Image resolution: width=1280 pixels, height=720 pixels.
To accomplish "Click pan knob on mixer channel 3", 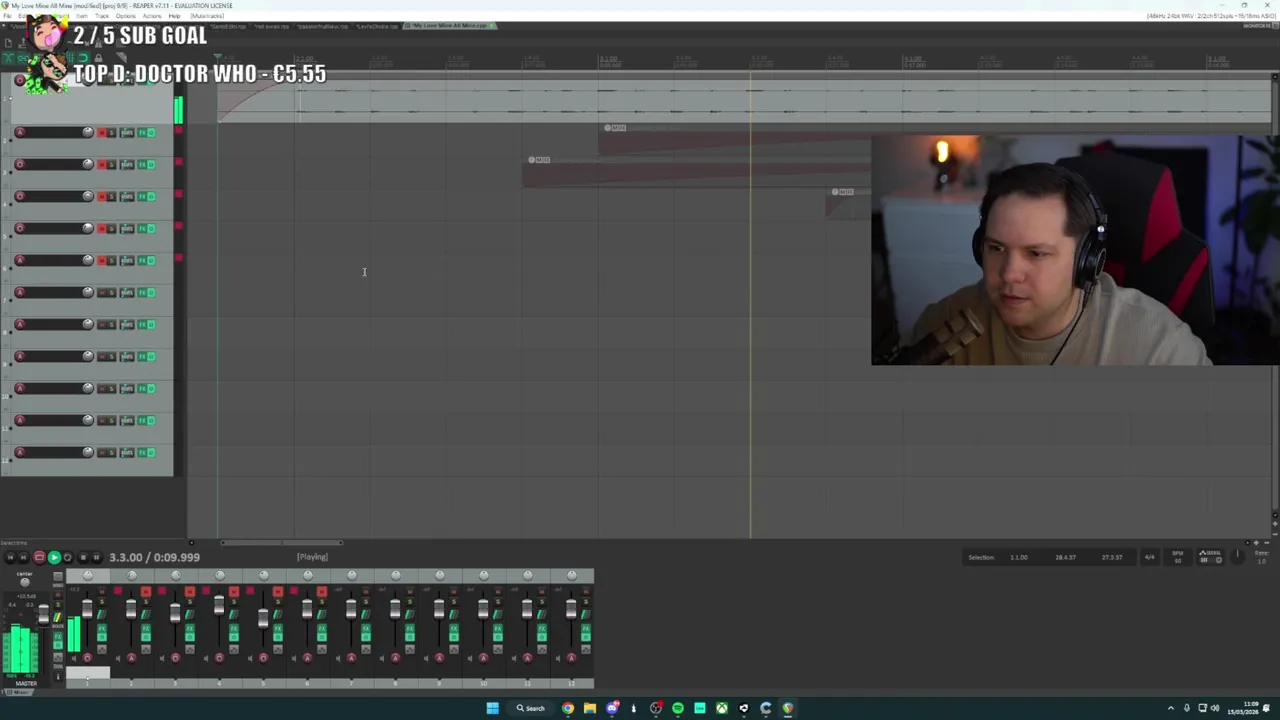I will pos(176,575).
